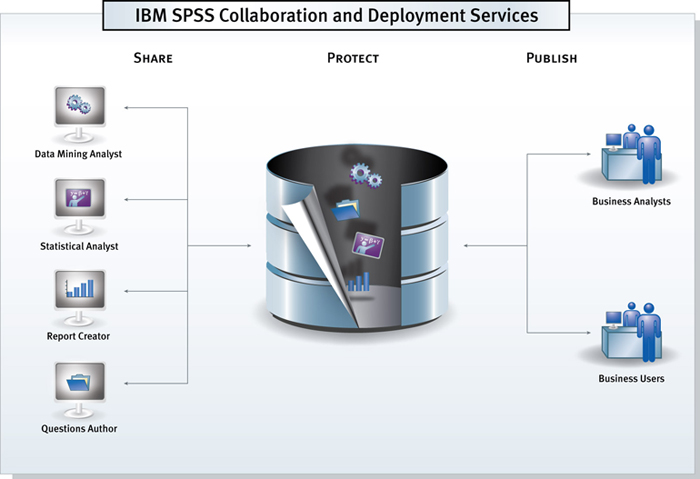Click the 'IBM SPSS Collaboration and Deployment Services' title
700x479 pixels.
[x=337, y=16]
